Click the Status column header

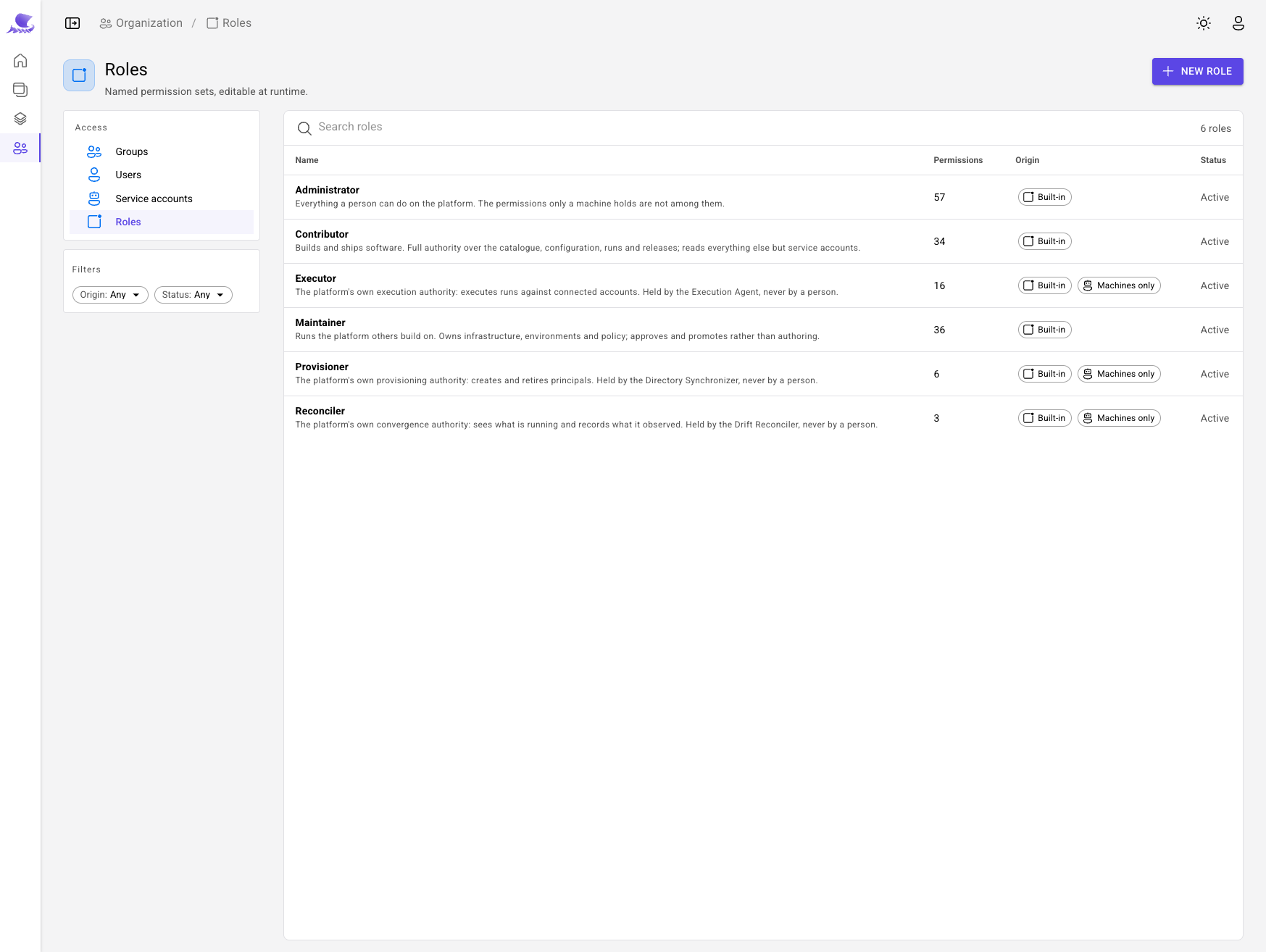click(x=1213, y=160)
